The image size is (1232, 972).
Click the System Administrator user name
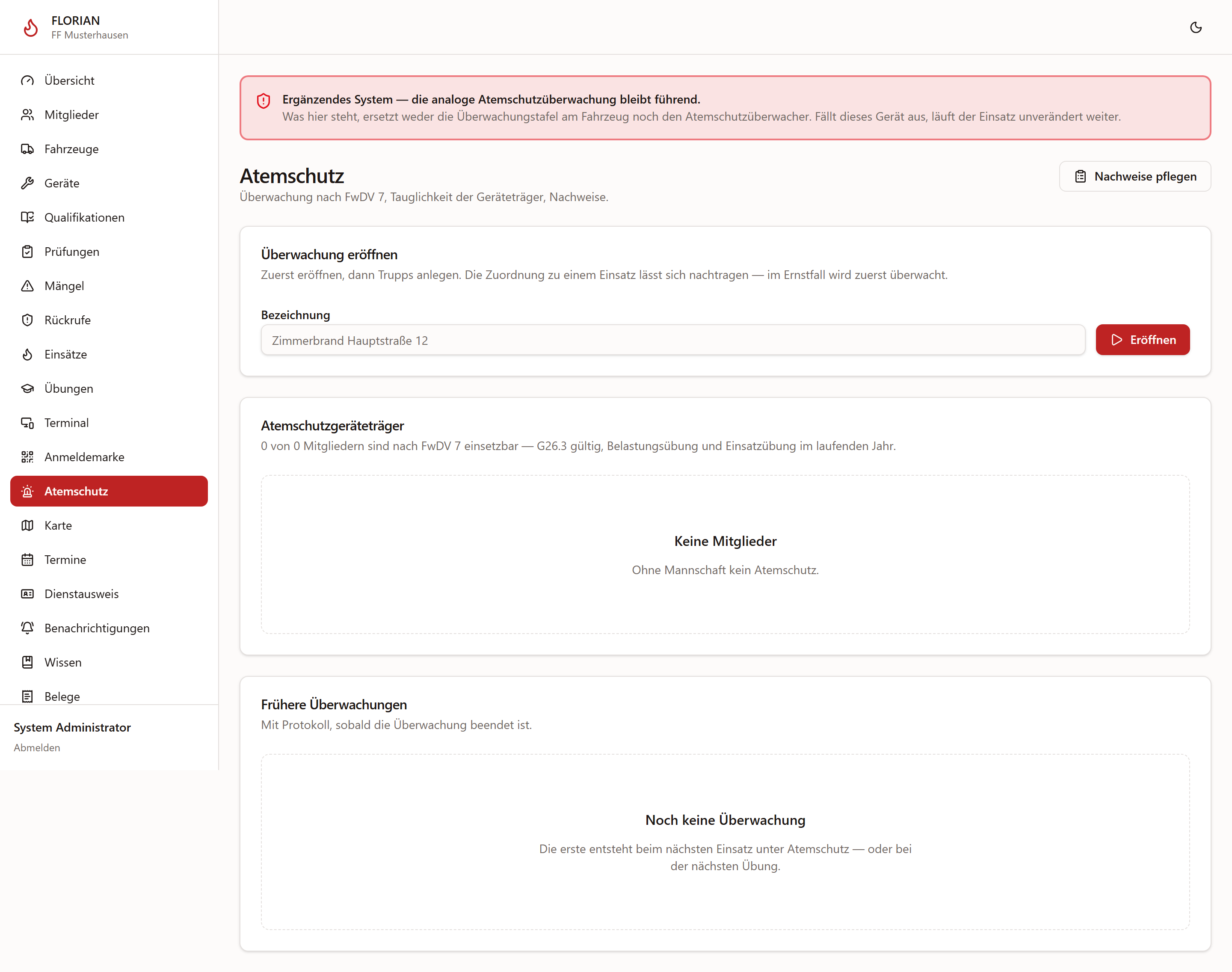(x=72, y=727)
